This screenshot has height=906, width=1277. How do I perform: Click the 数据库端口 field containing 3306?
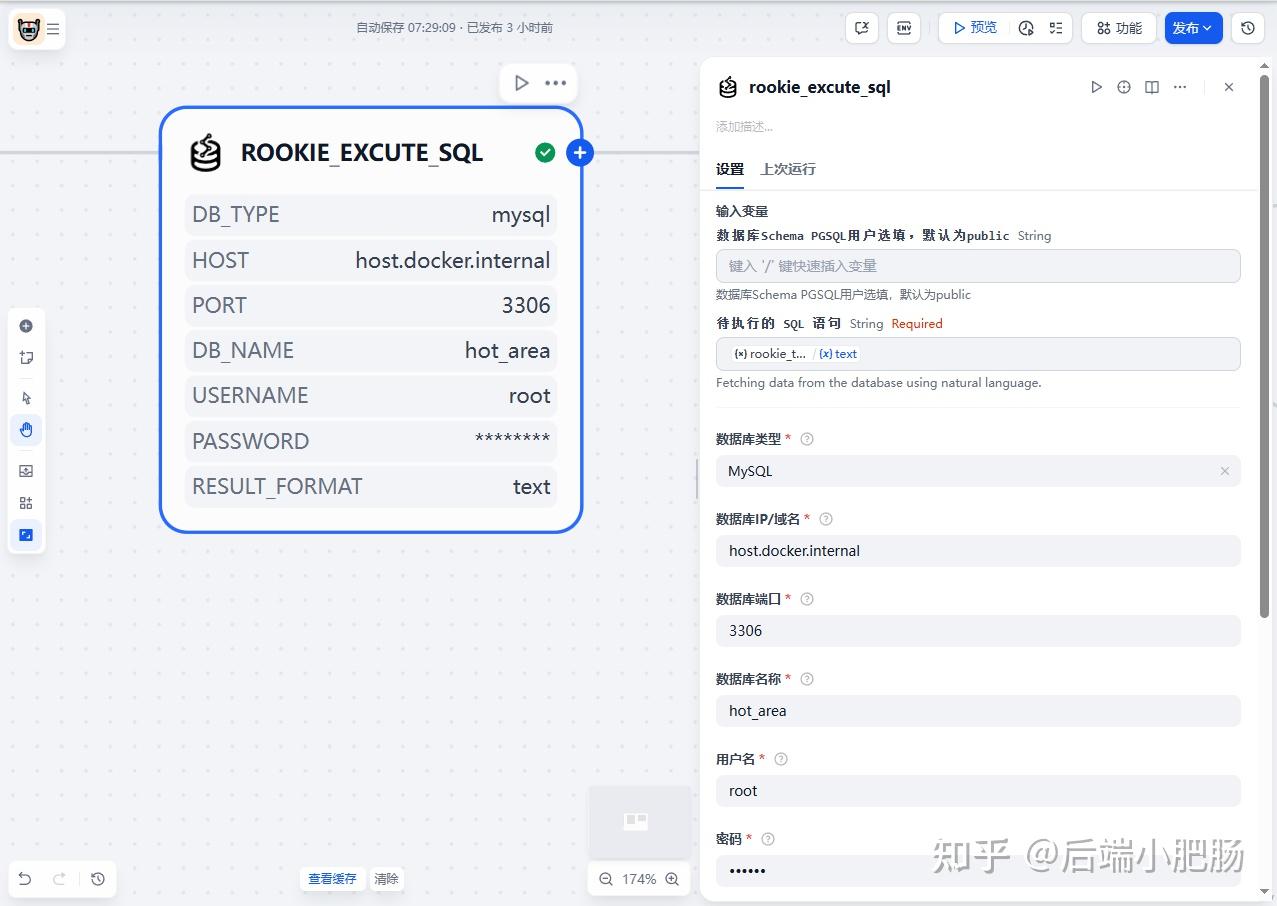tap(977, 631)
